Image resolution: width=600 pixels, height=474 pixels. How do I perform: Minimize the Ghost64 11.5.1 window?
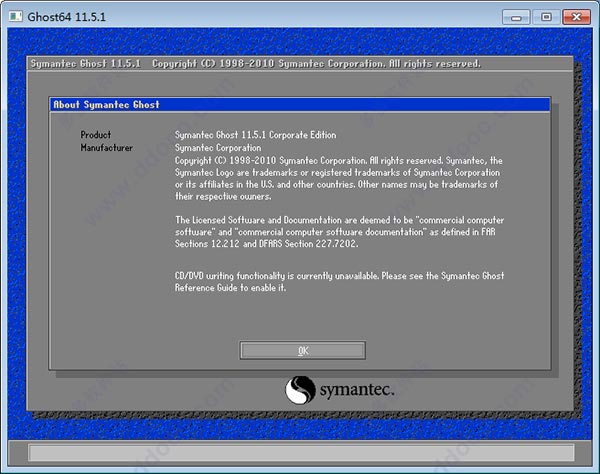(516, 17)
